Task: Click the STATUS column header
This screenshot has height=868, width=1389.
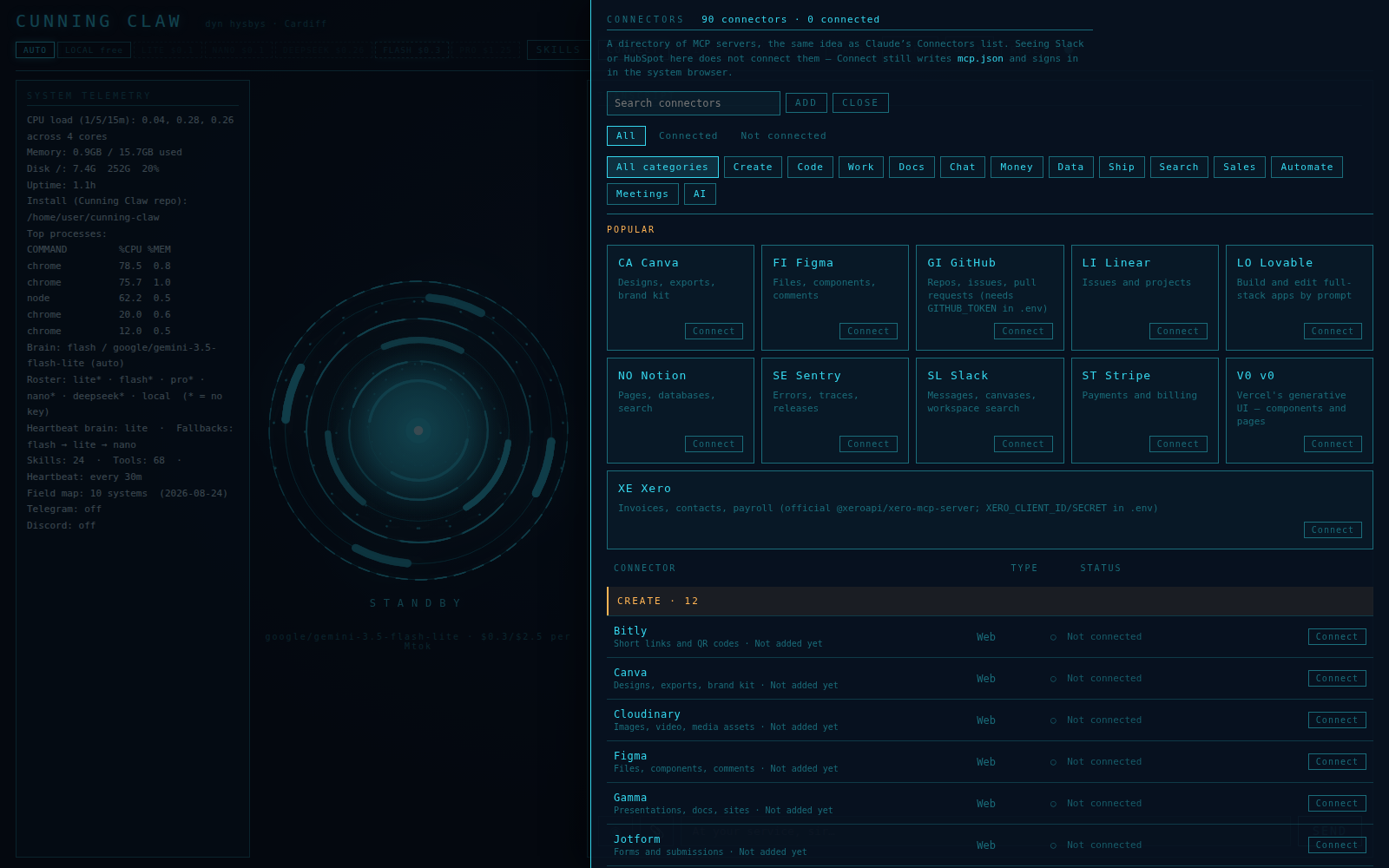Action: [x=1101, y=569]
